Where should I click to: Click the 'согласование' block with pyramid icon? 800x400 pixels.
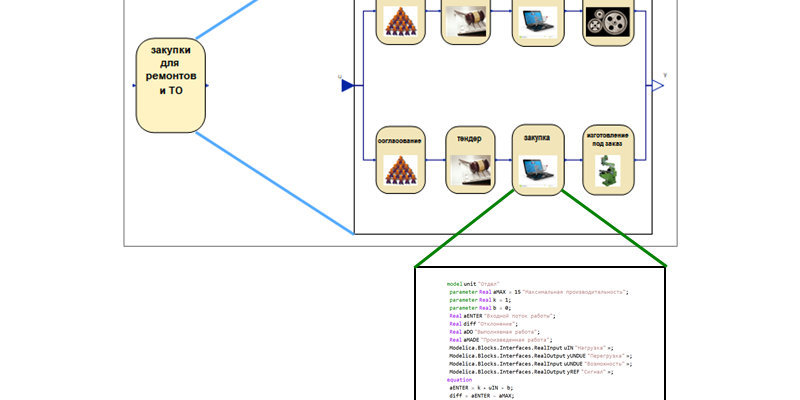pyautogui.click(x=400, y=160)
